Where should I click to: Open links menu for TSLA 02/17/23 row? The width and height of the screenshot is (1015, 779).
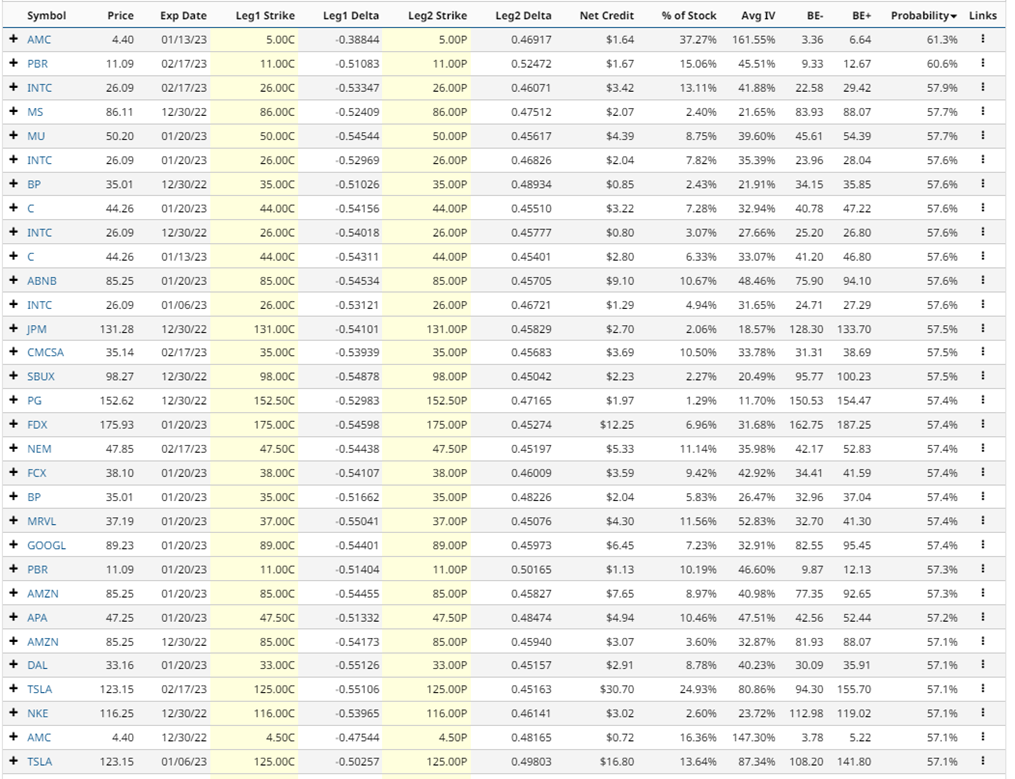(983, 688)
